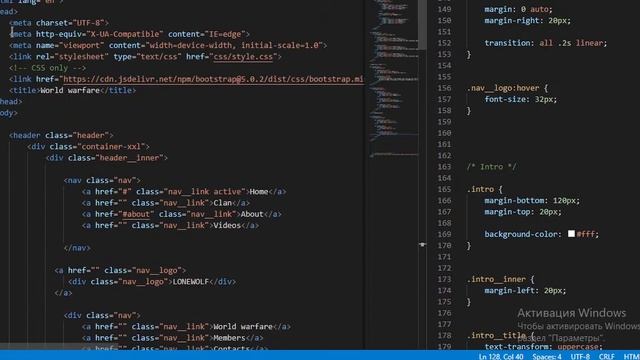Click line number 156 in CSS editor
640x360 pixels.
[x=444, y=88]
